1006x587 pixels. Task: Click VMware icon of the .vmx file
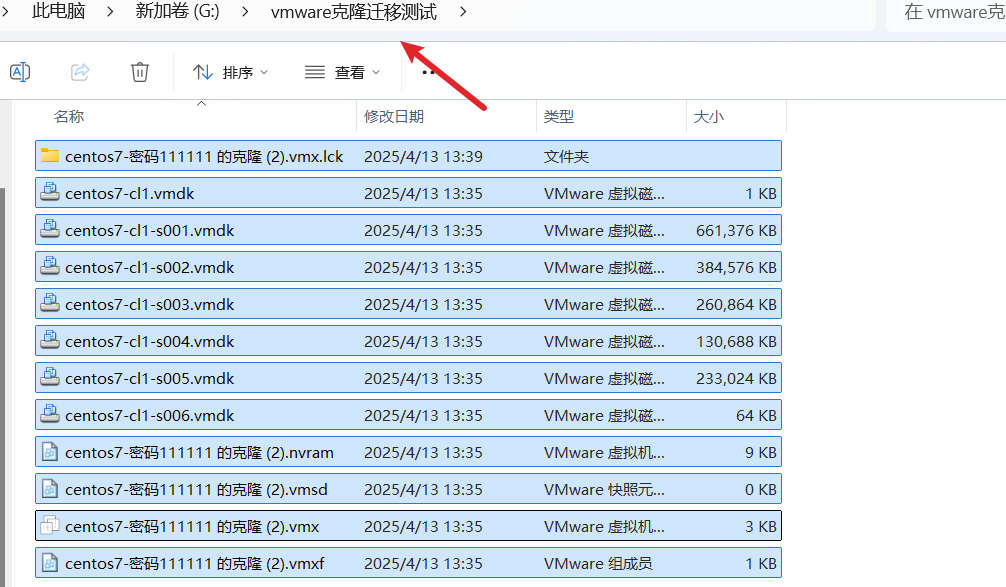[49, 526]
